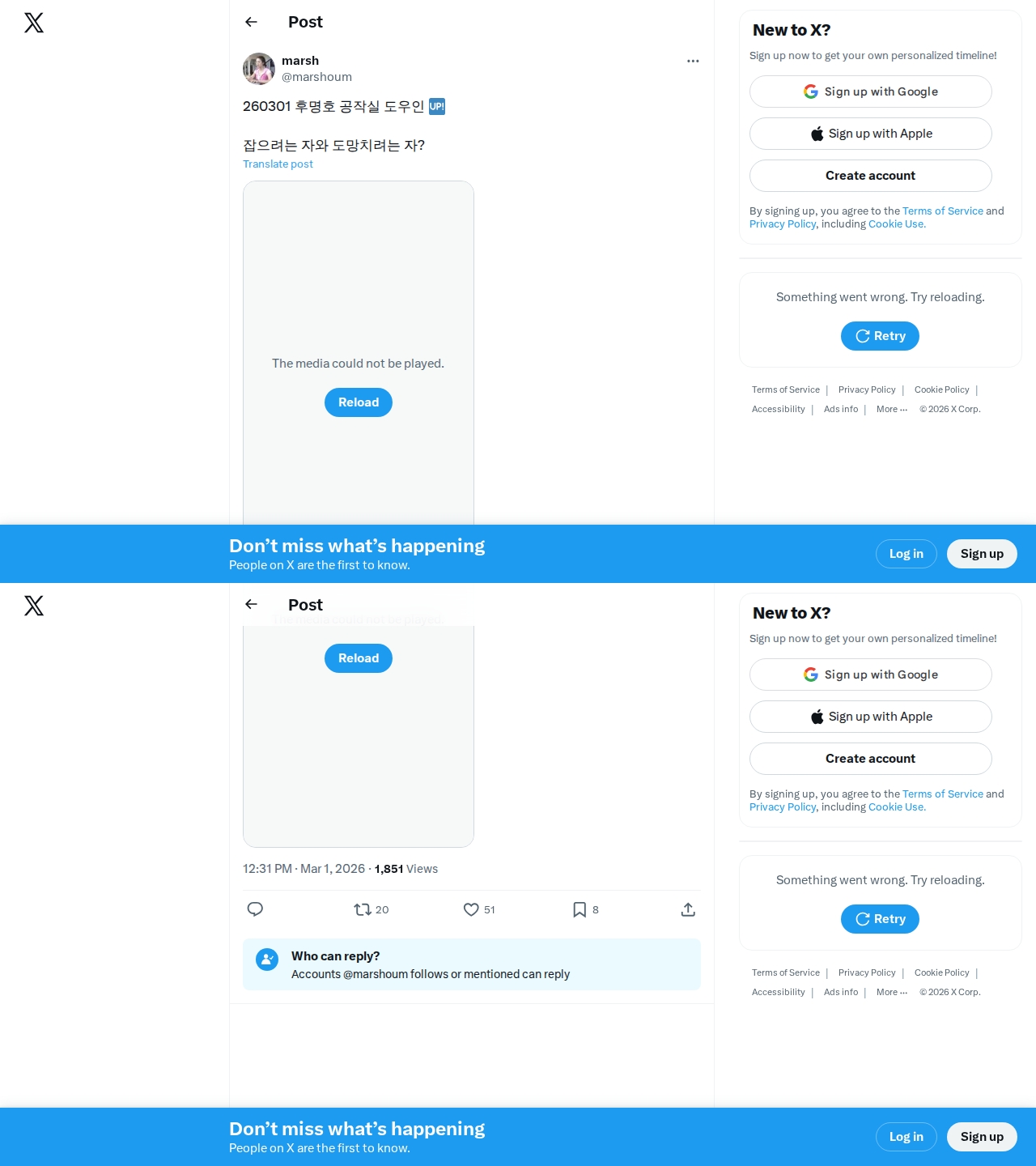Click the X logo at top left
1036x1166 pixels.
click(x=34, y=23)
